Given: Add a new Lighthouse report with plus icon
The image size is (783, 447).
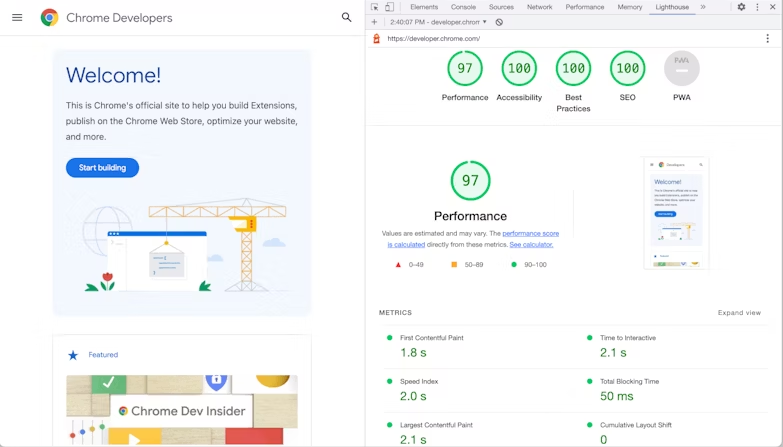Looking at the screenshot, I should [375, 22].
